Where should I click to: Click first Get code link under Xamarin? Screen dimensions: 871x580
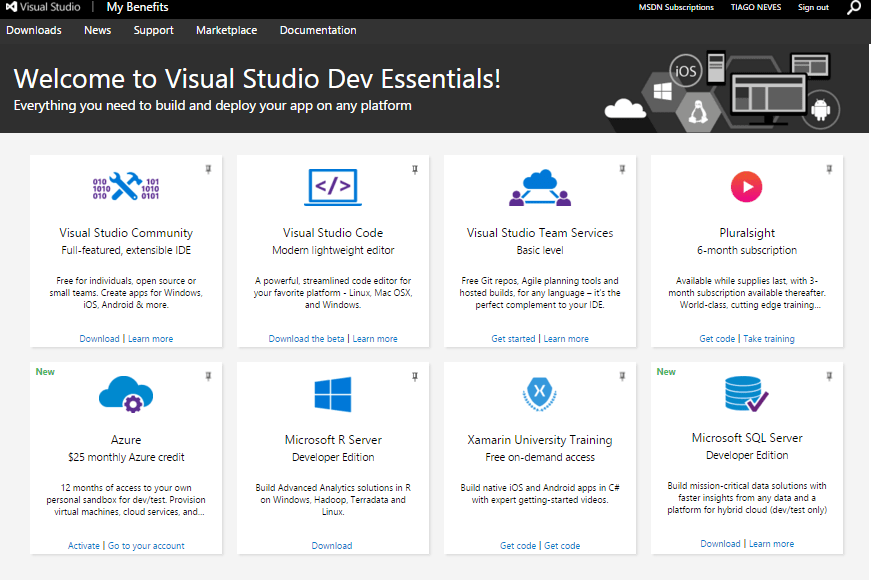click(x=518, y=546)
